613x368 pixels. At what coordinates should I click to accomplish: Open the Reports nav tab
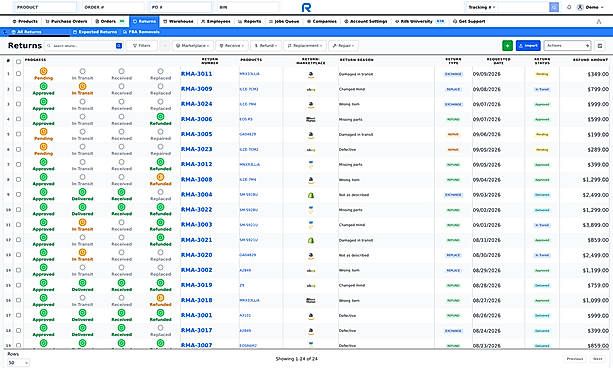pos(249,22)
